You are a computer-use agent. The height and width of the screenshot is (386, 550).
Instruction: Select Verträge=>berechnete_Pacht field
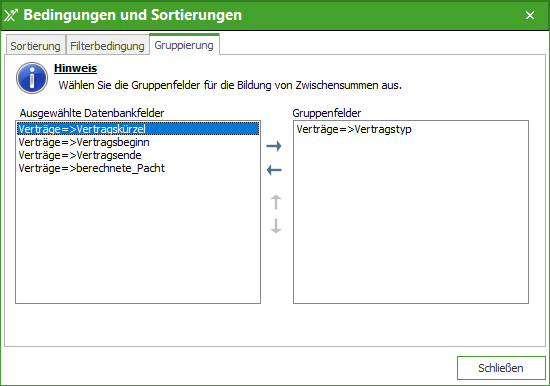[x=138, y=168]
